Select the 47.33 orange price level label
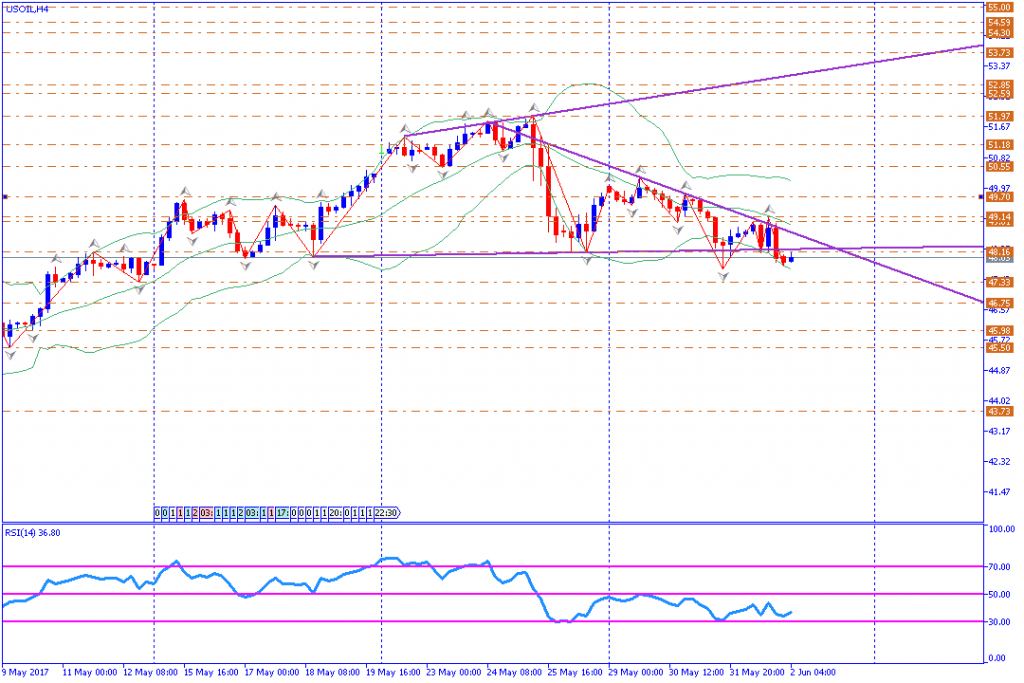Viewport: 1024px width, 683px height. click(999, 282)
